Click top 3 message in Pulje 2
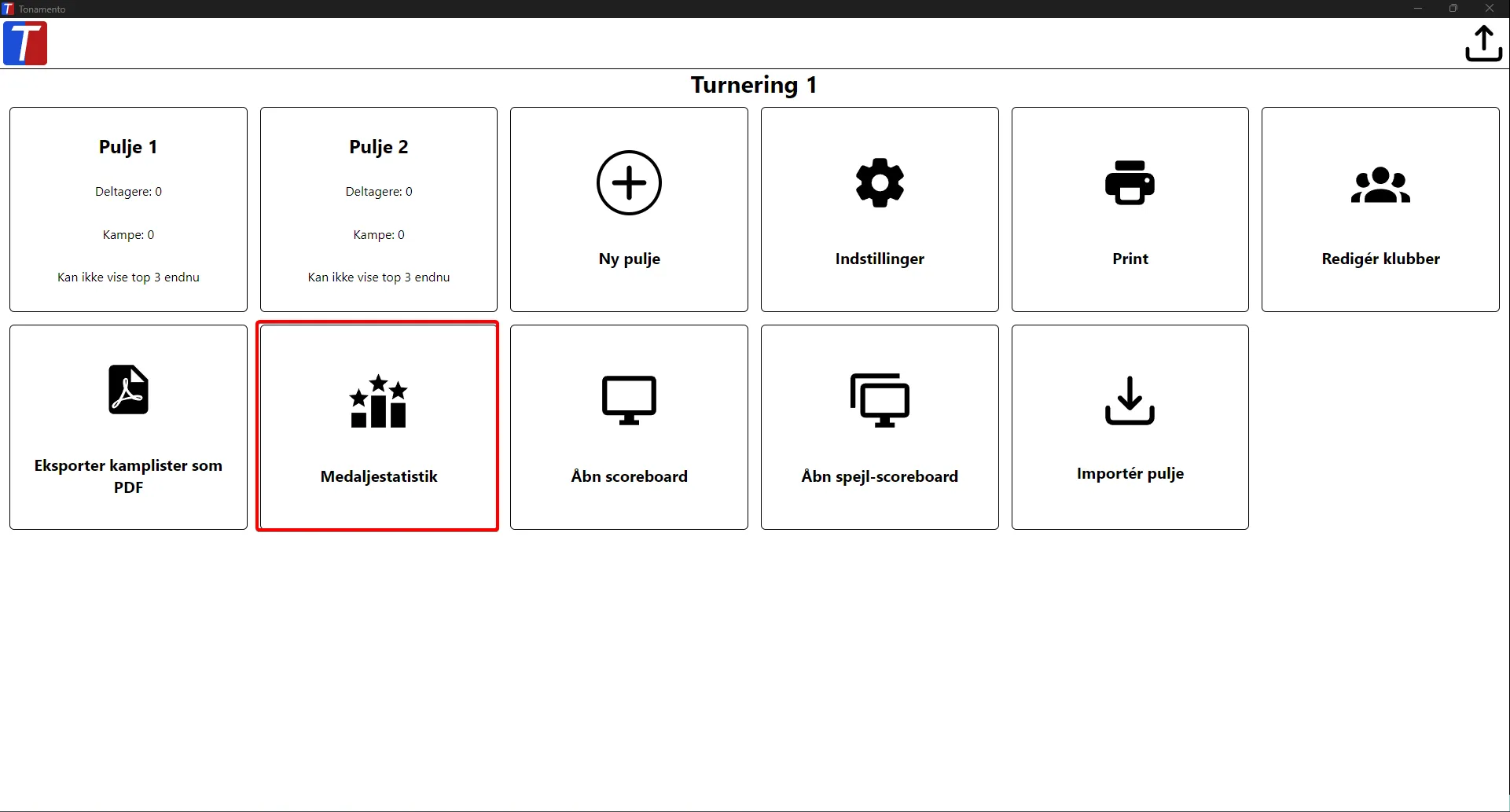This screenshot has width=1510, height=812. tap(379, 277)
